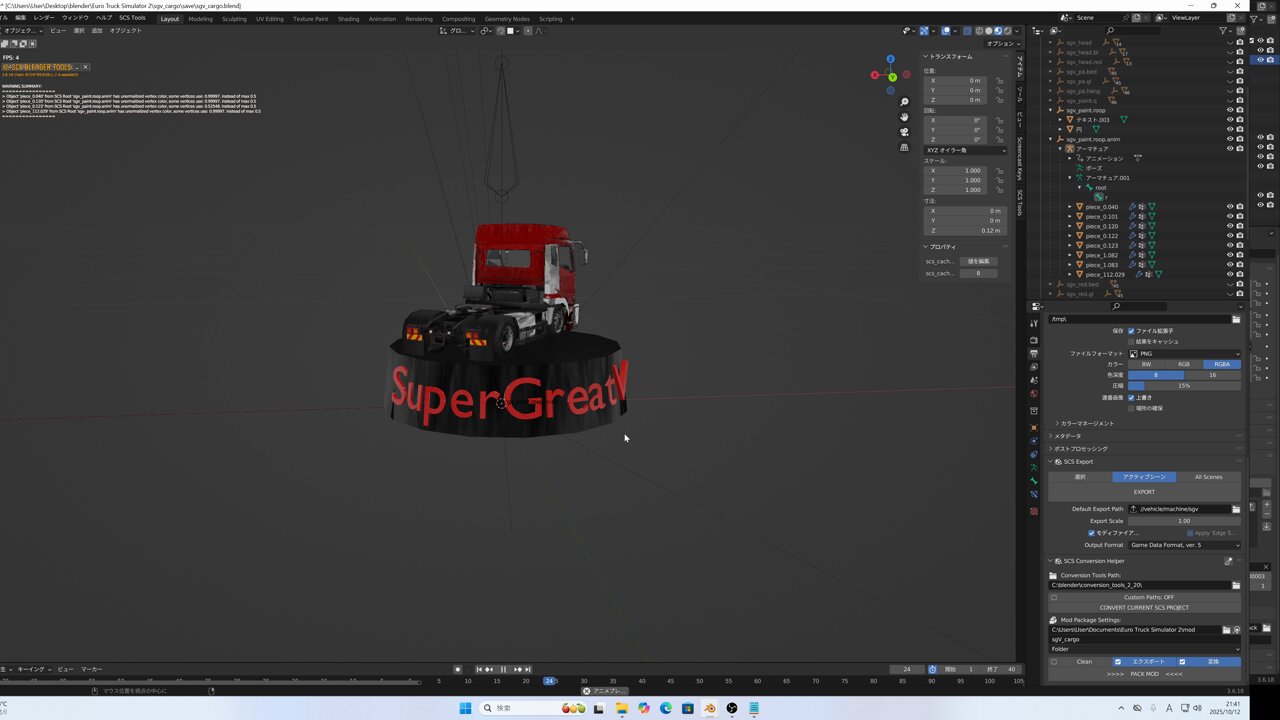Open Microsoft Edge from the taskbar
Screen dimensions: 1280x720
666,708
